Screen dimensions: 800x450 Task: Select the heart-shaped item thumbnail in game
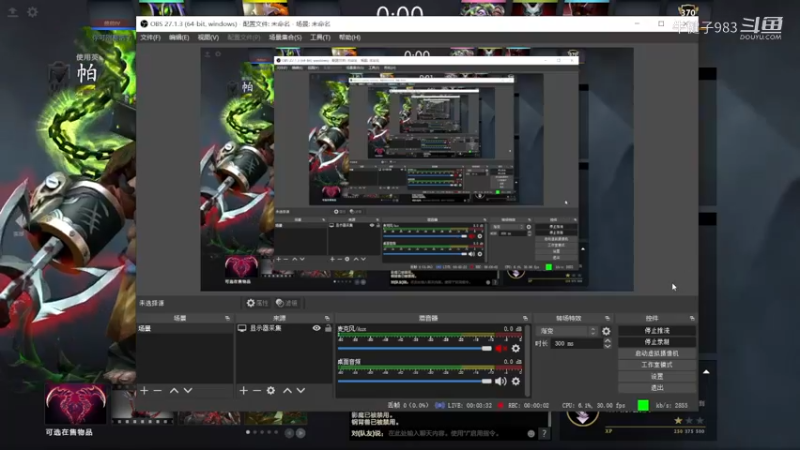76,404
